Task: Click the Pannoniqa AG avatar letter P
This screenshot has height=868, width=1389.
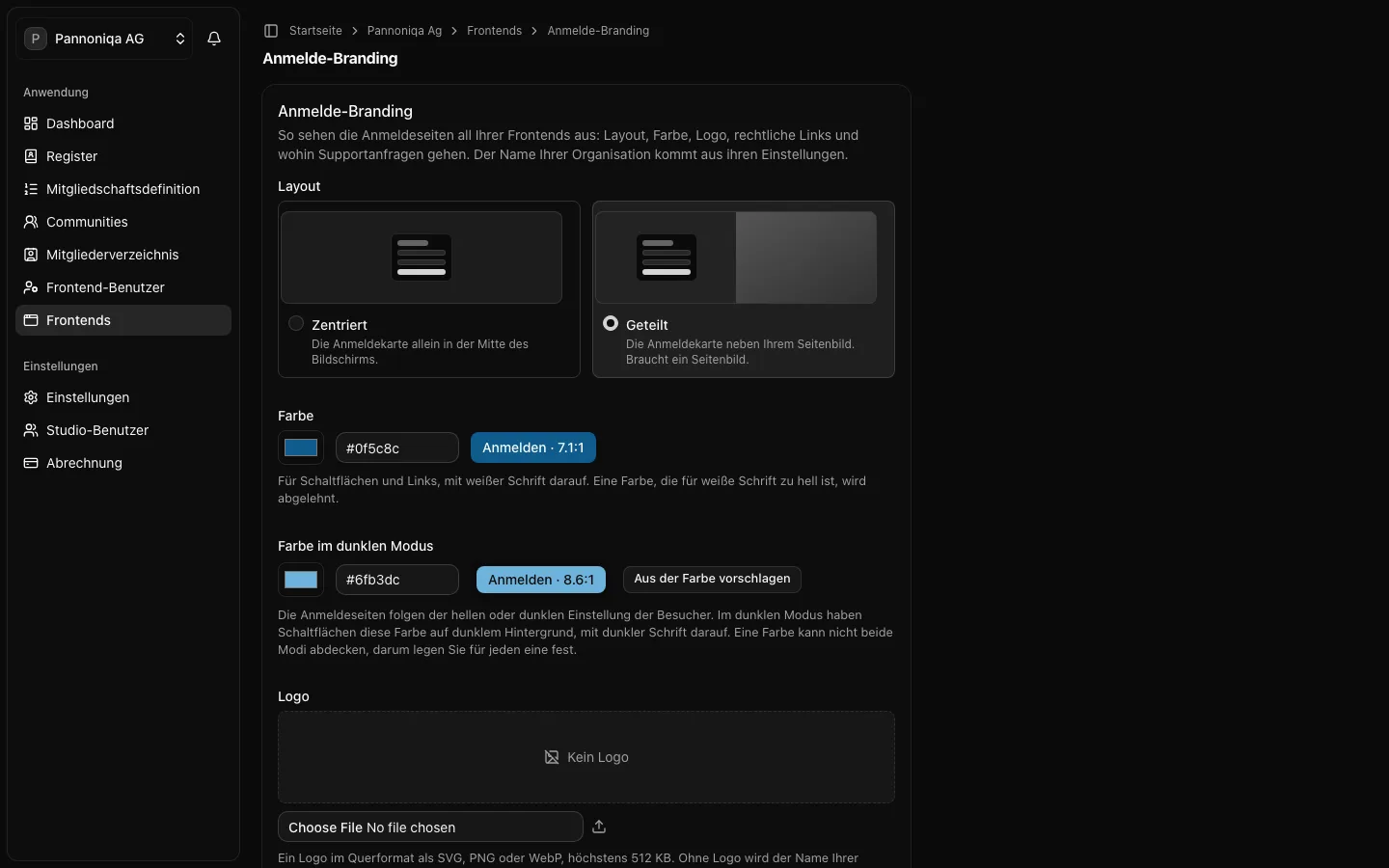Action: pos(36,39)
